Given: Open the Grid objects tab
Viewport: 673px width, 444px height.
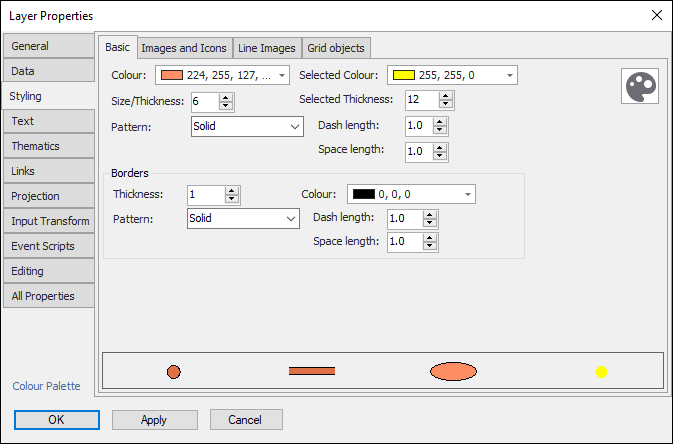Looking at the screenshot, I should (337, 48).
